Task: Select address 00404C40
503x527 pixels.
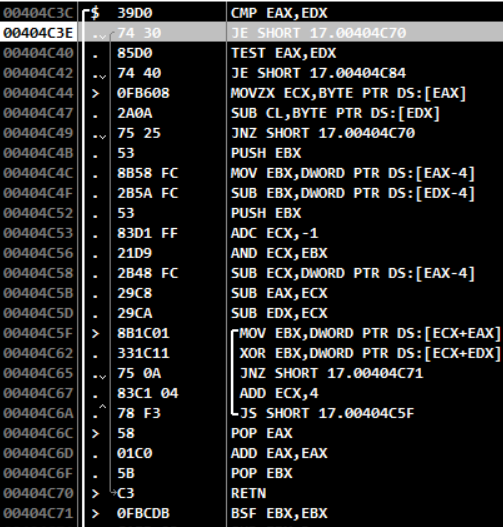Action: click(38, 53)
